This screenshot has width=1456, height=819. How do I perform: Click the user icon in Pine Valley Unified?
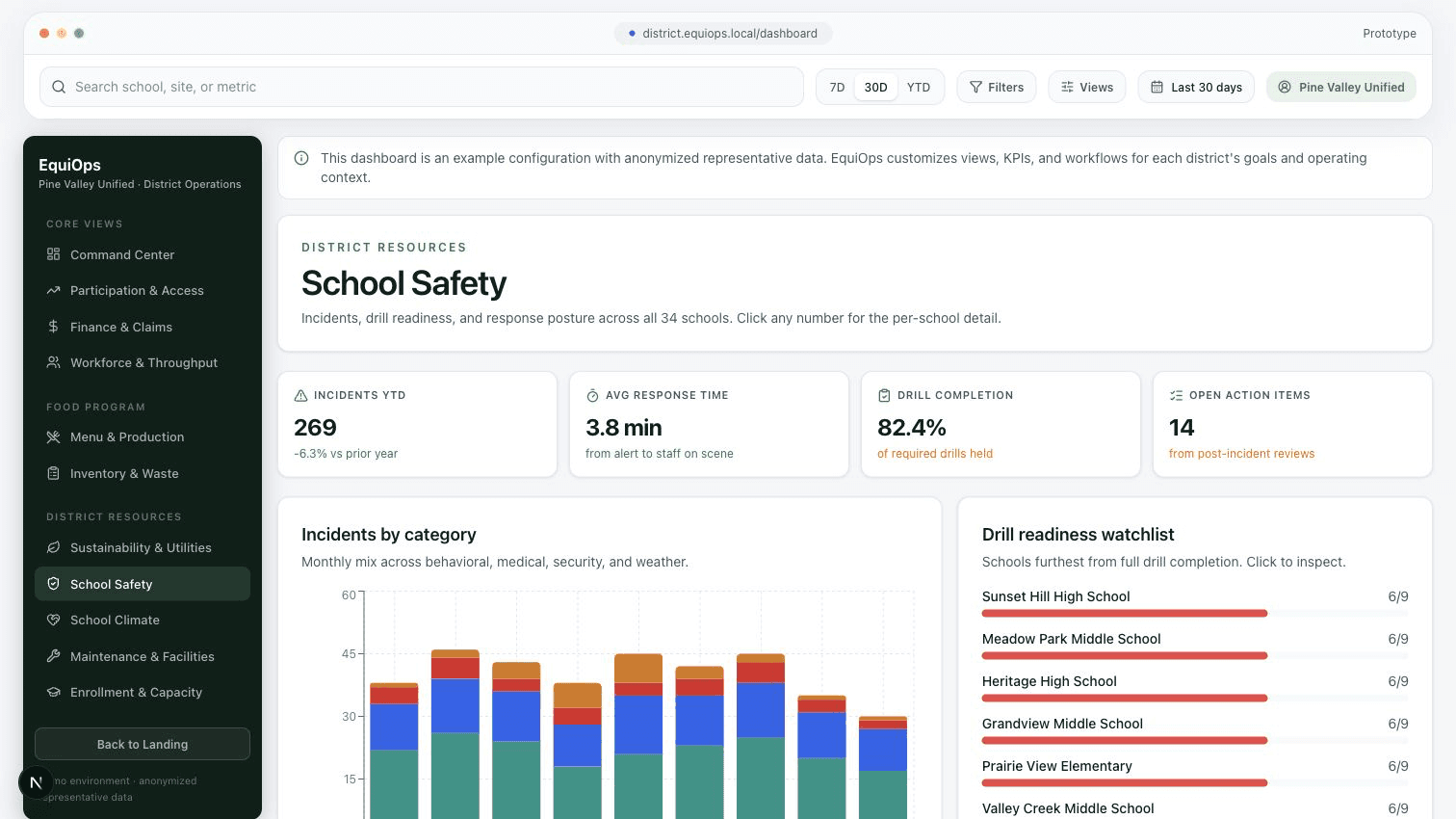(1284, 87)
